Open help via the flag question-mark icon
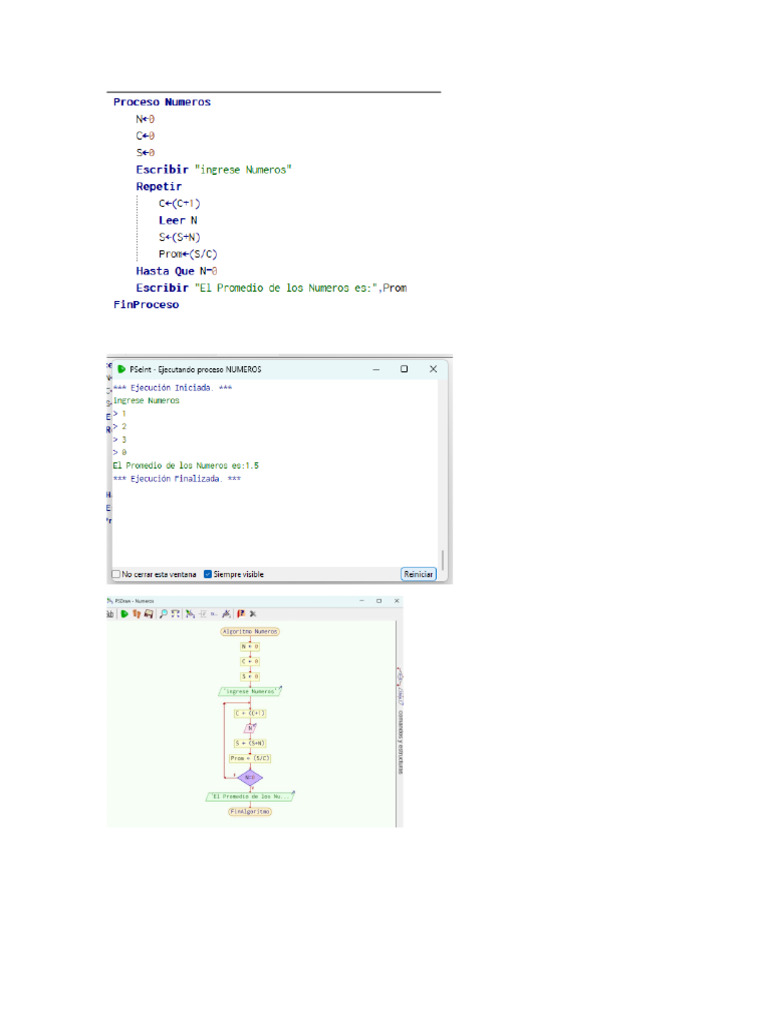 (240, 614)
